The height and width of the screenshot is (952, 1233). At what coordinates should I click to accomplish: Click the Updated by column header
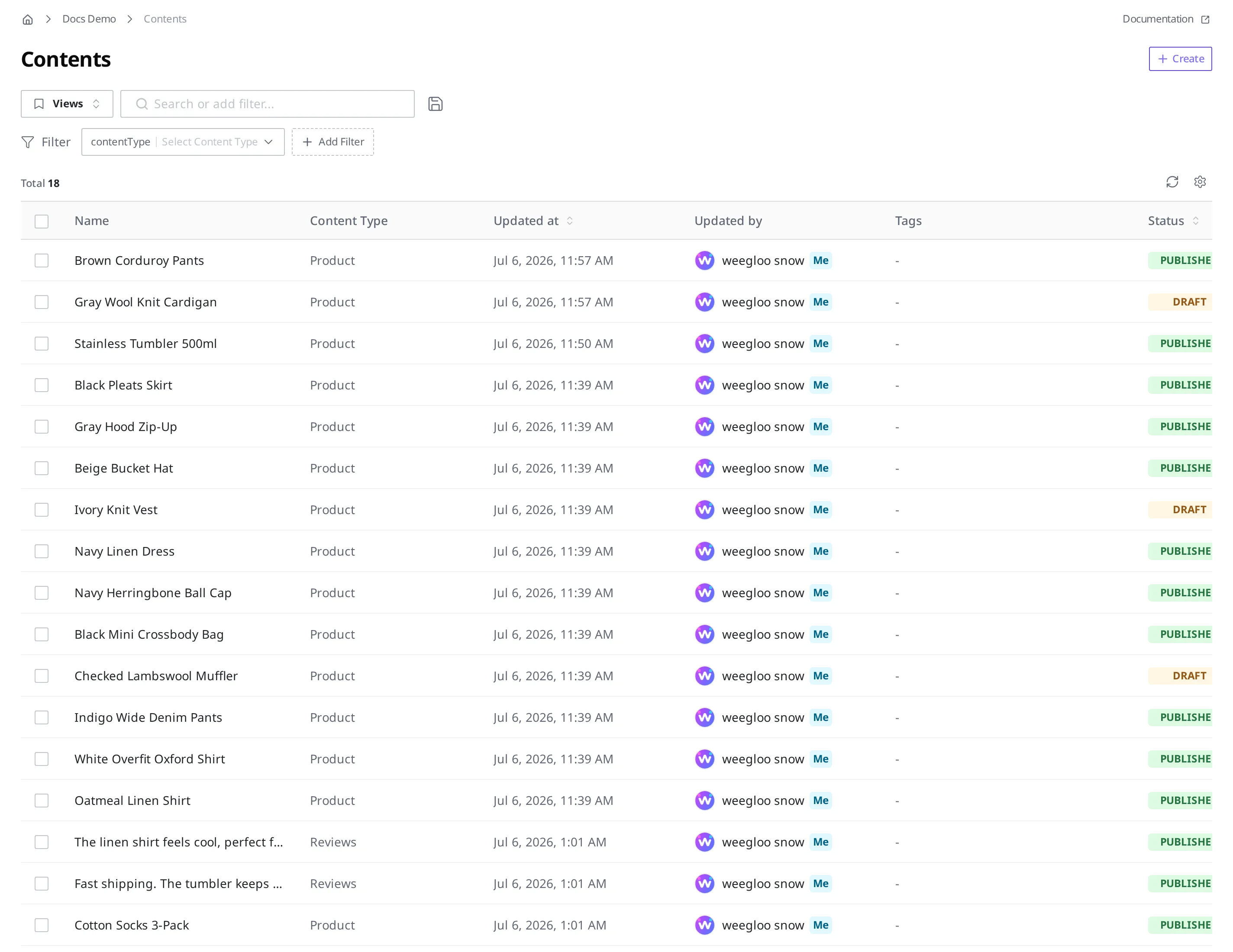[x=728, y=221]
